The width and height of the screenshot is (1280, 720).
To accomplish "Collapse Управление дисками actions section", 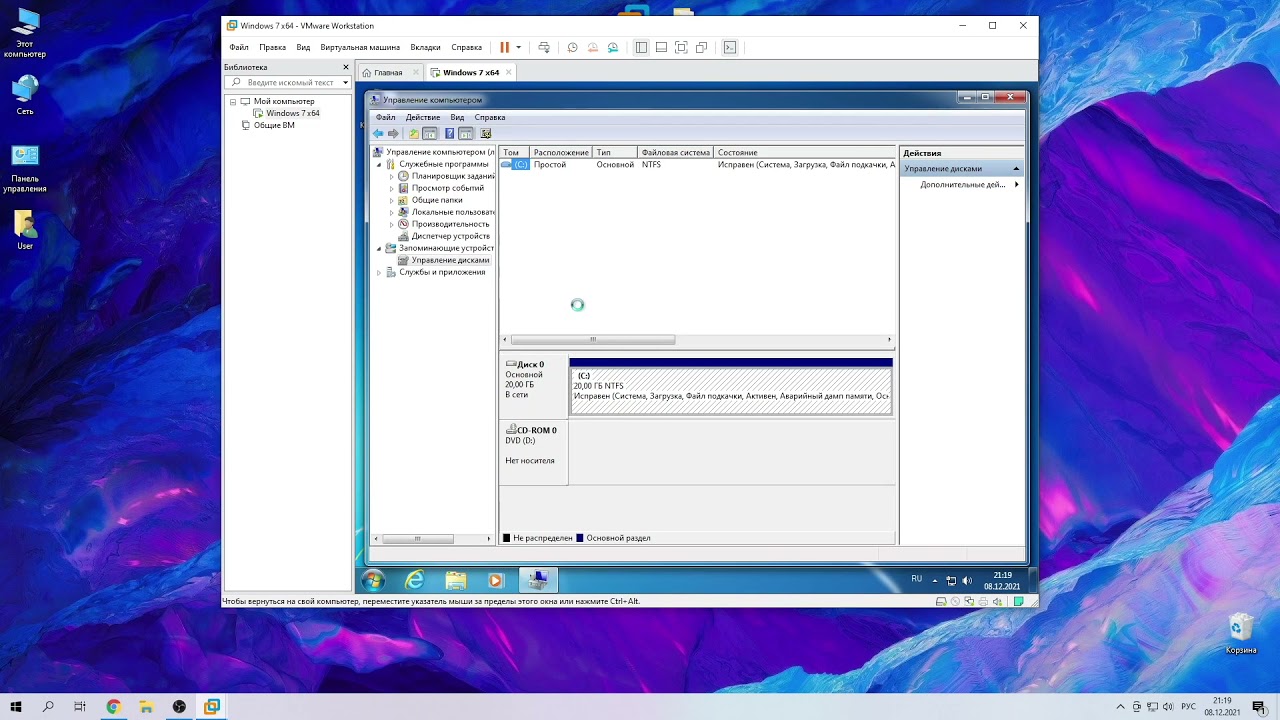I will click(x=1017, y=168).
